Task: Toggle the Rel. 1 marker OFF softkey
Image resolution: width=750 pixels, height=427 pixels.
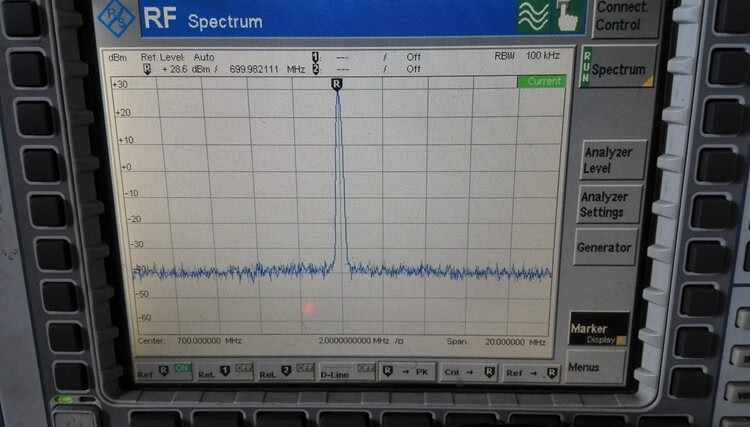Action: point(224,372)
